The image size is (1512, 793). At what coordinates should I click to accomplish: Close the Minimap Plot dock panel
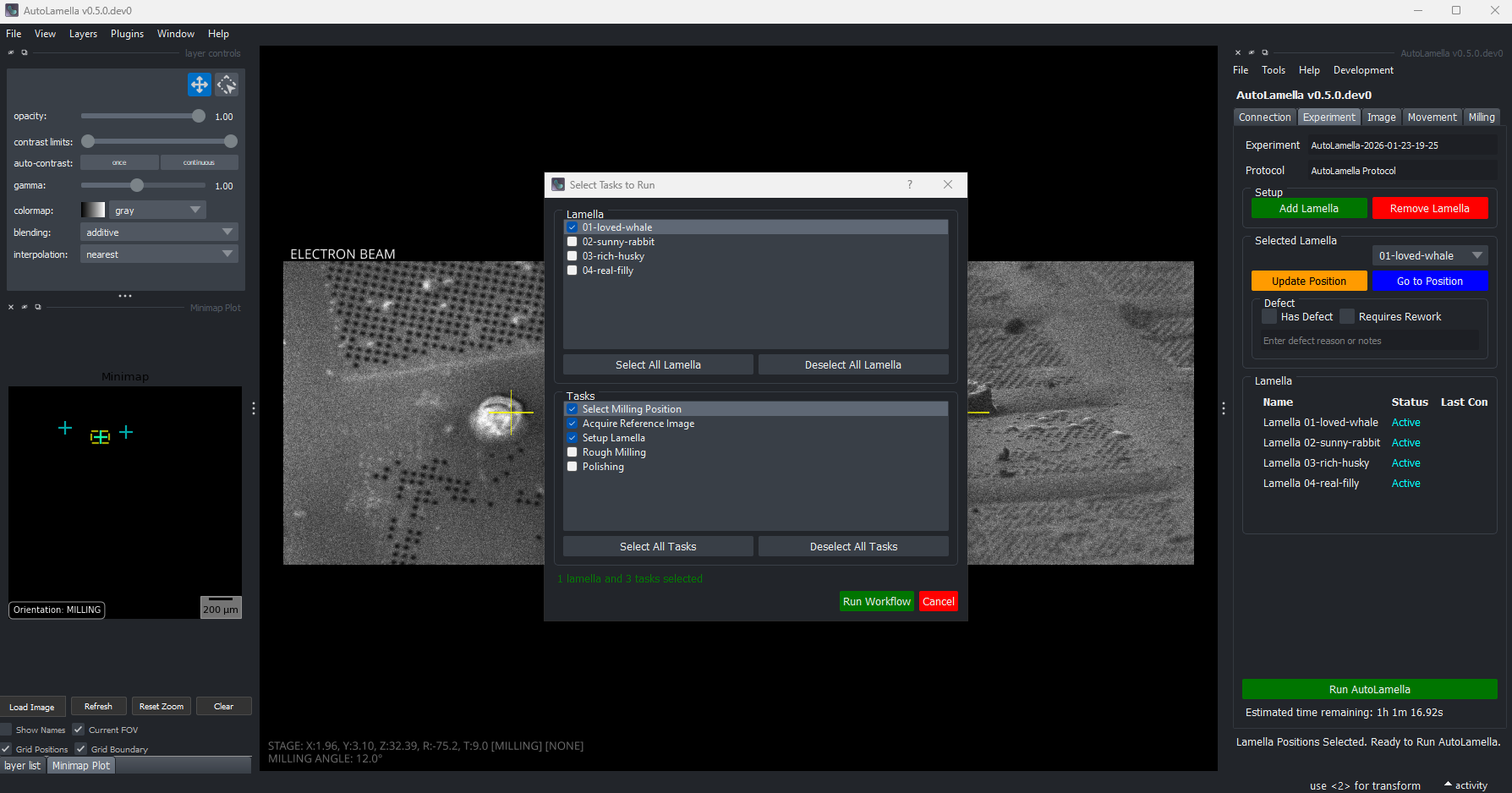(x=11, y=308)
